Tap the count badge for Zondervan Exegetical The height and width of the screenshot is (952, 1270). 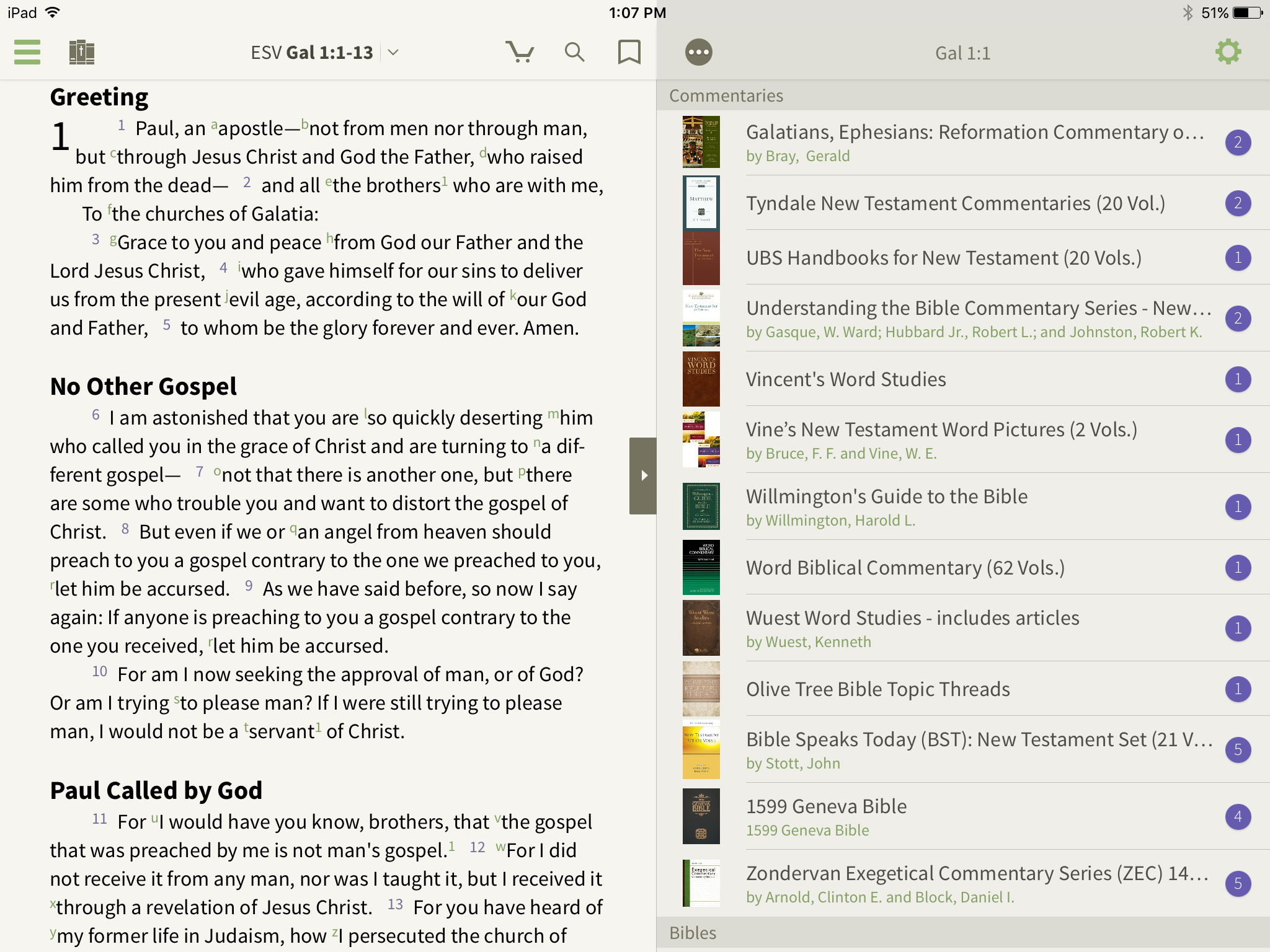click(x=1238, y=884)
